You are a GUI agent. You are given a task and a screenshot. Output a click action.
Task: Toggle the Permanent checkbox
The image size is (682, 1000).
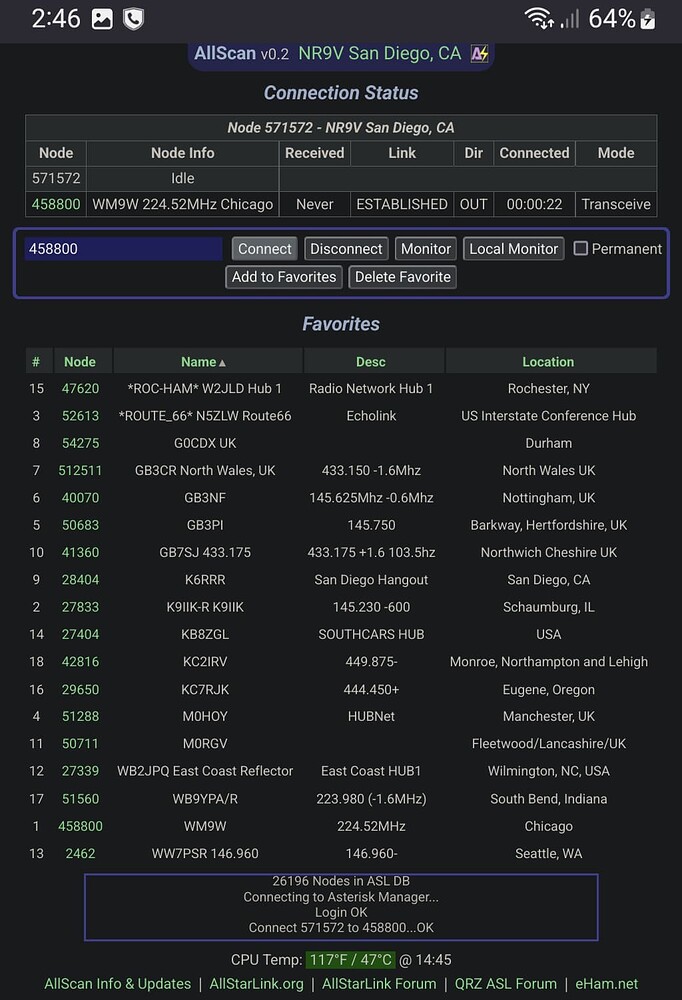[581, 248]
